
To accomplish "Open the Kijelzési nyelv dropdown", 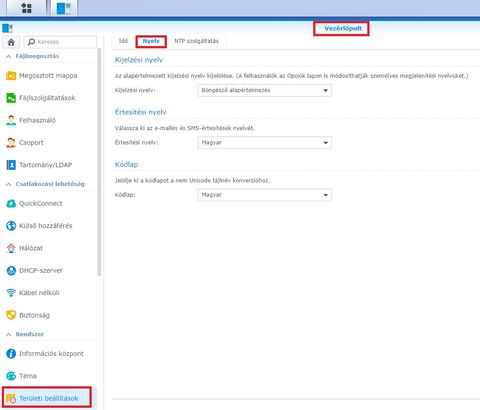I will click(265, 90).
